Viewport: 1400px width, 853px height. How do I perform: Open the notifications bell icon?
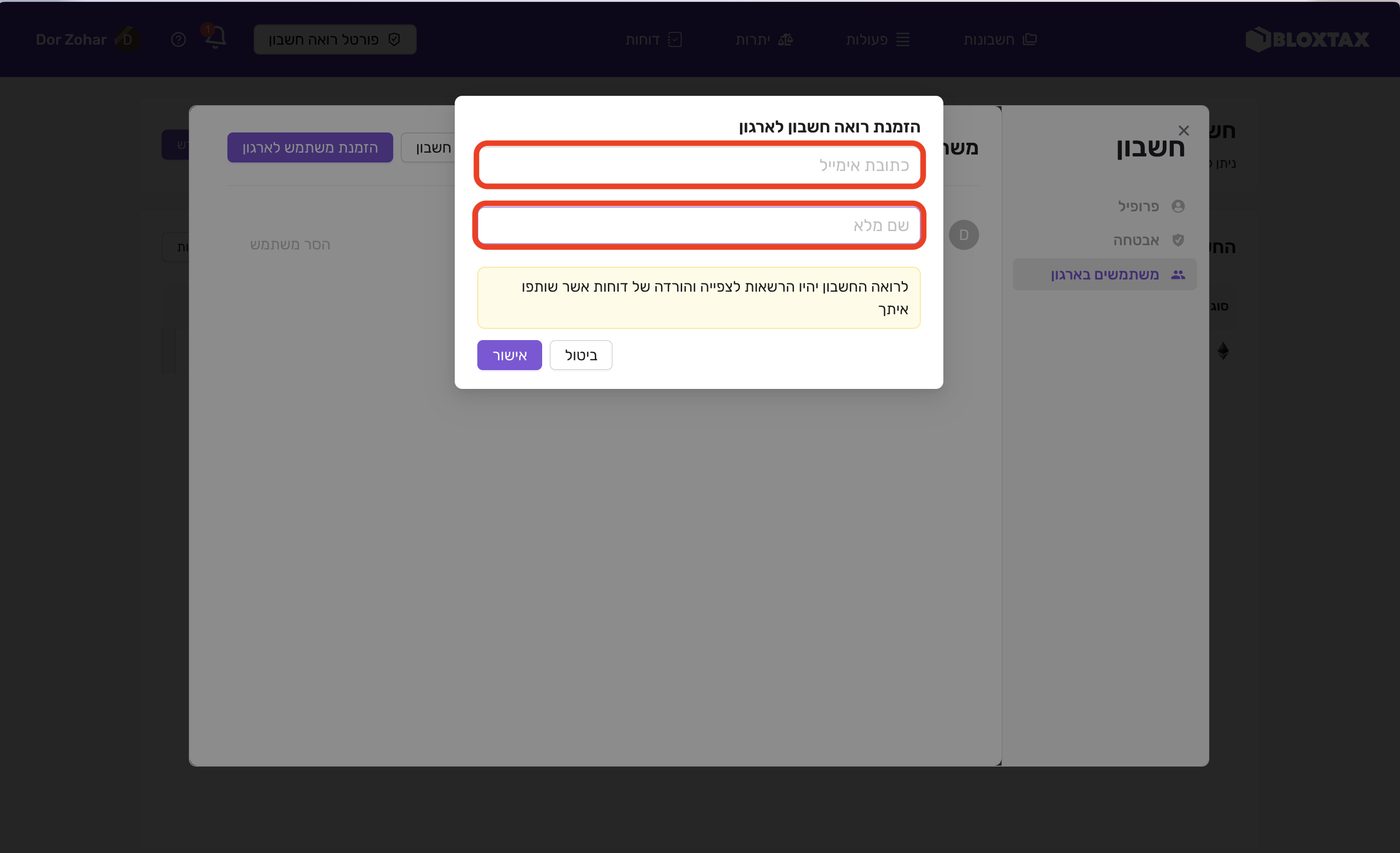pos(215,38)
